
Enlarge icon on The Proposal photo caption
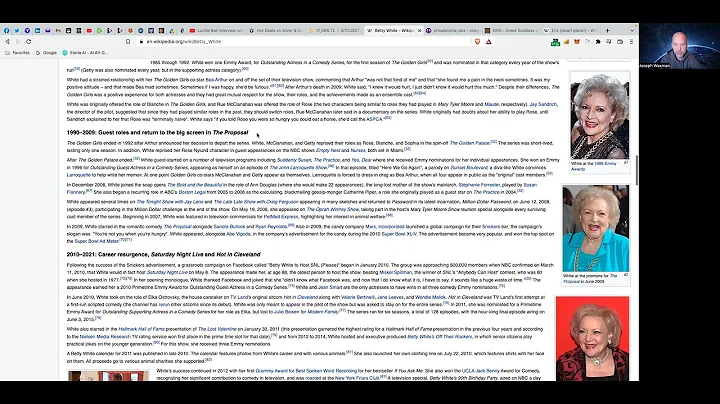(x=626, y=275)
